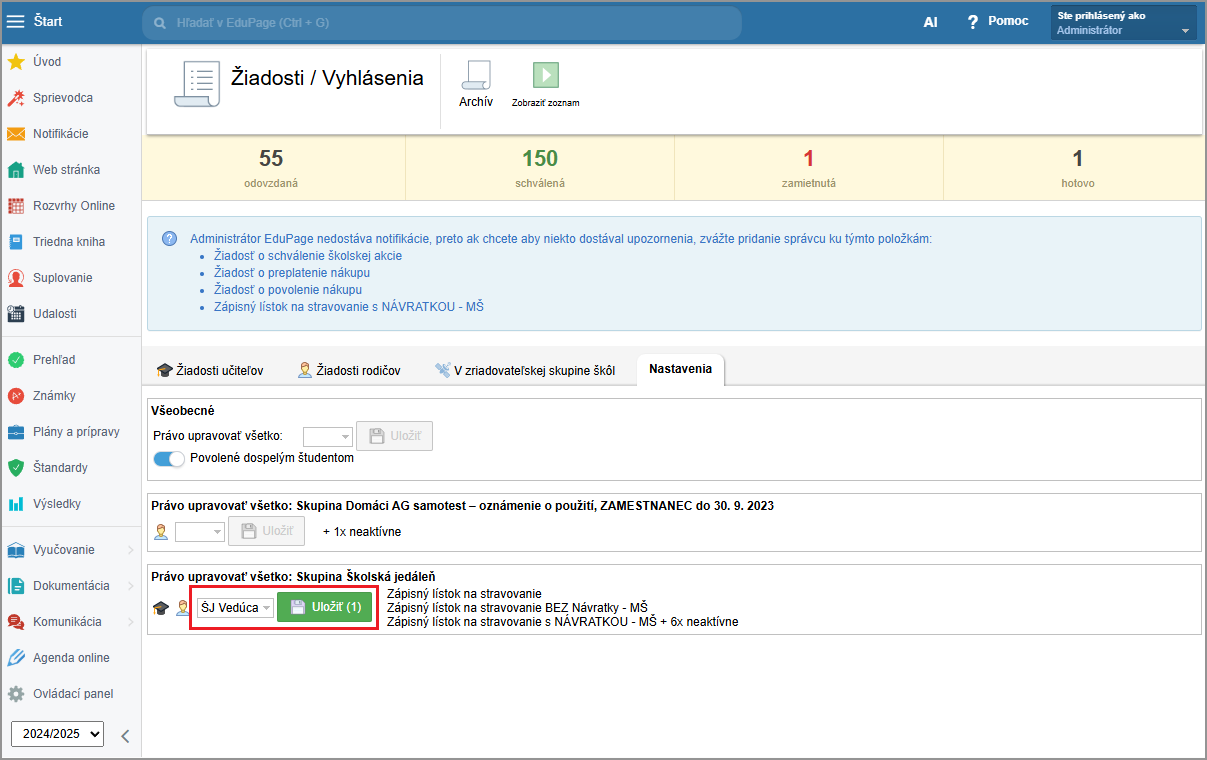Open Rozvrhy Online in the sidebar

click(x=73, y=206)
